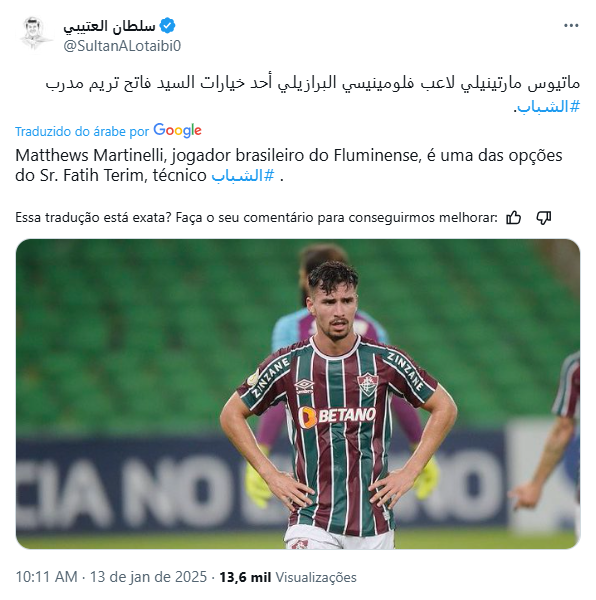The height and width of the screenshot is (600, 596).
Task: Open the @SultanALotaibi0 handle
Action: [x=122, y=46]
